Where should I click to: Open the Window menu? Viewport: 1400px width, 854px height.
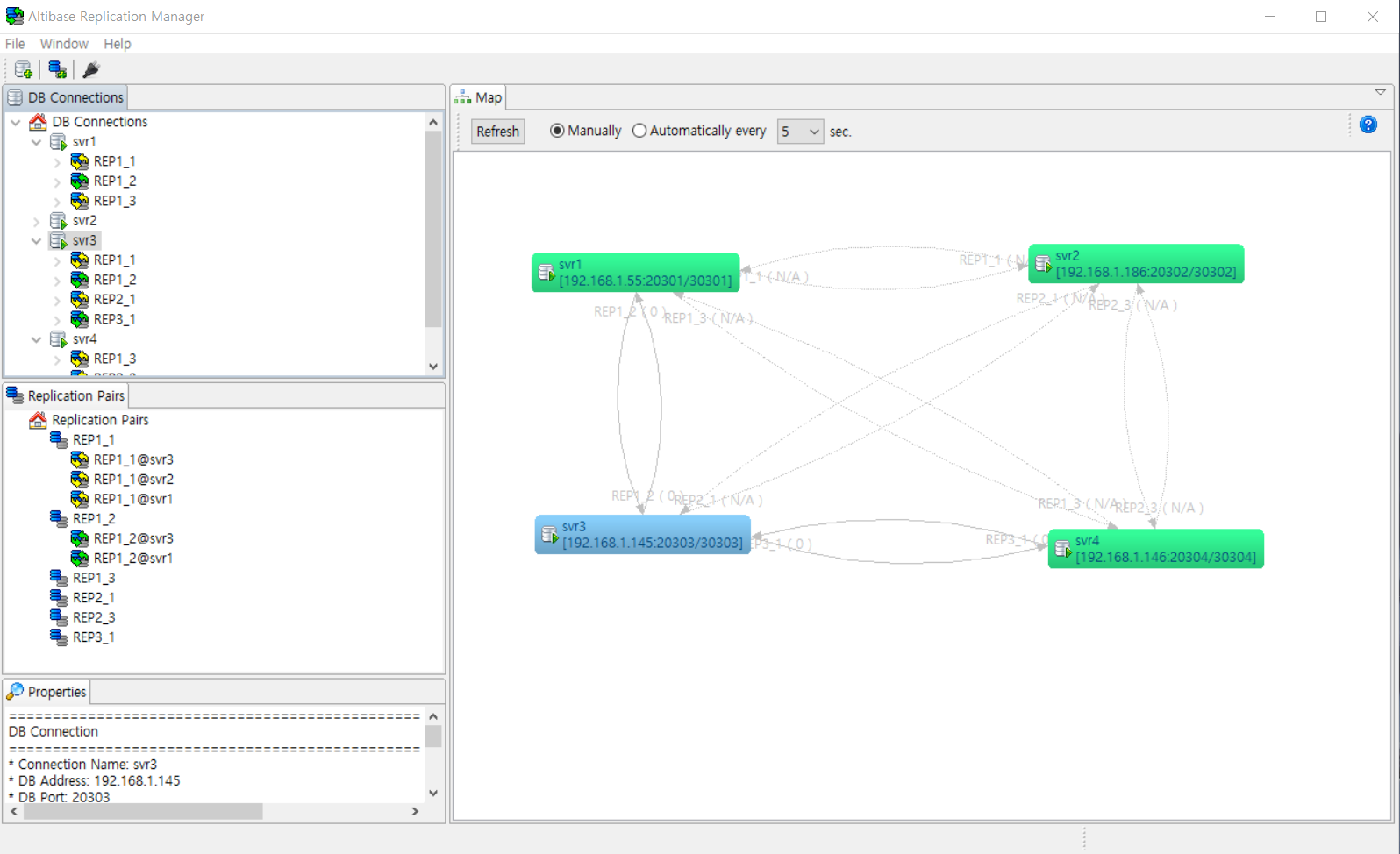click(64, 44)
